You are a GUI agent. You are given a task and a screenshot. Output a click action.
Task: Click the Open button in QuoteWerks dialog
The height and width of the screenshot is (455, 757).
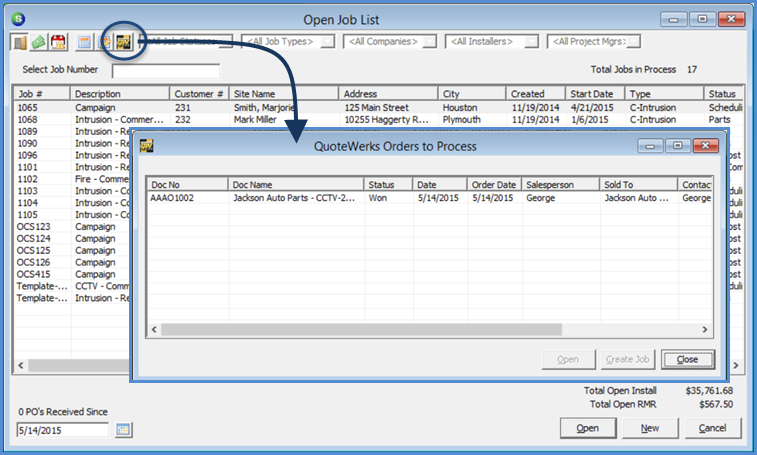click(x=568, y=359)
